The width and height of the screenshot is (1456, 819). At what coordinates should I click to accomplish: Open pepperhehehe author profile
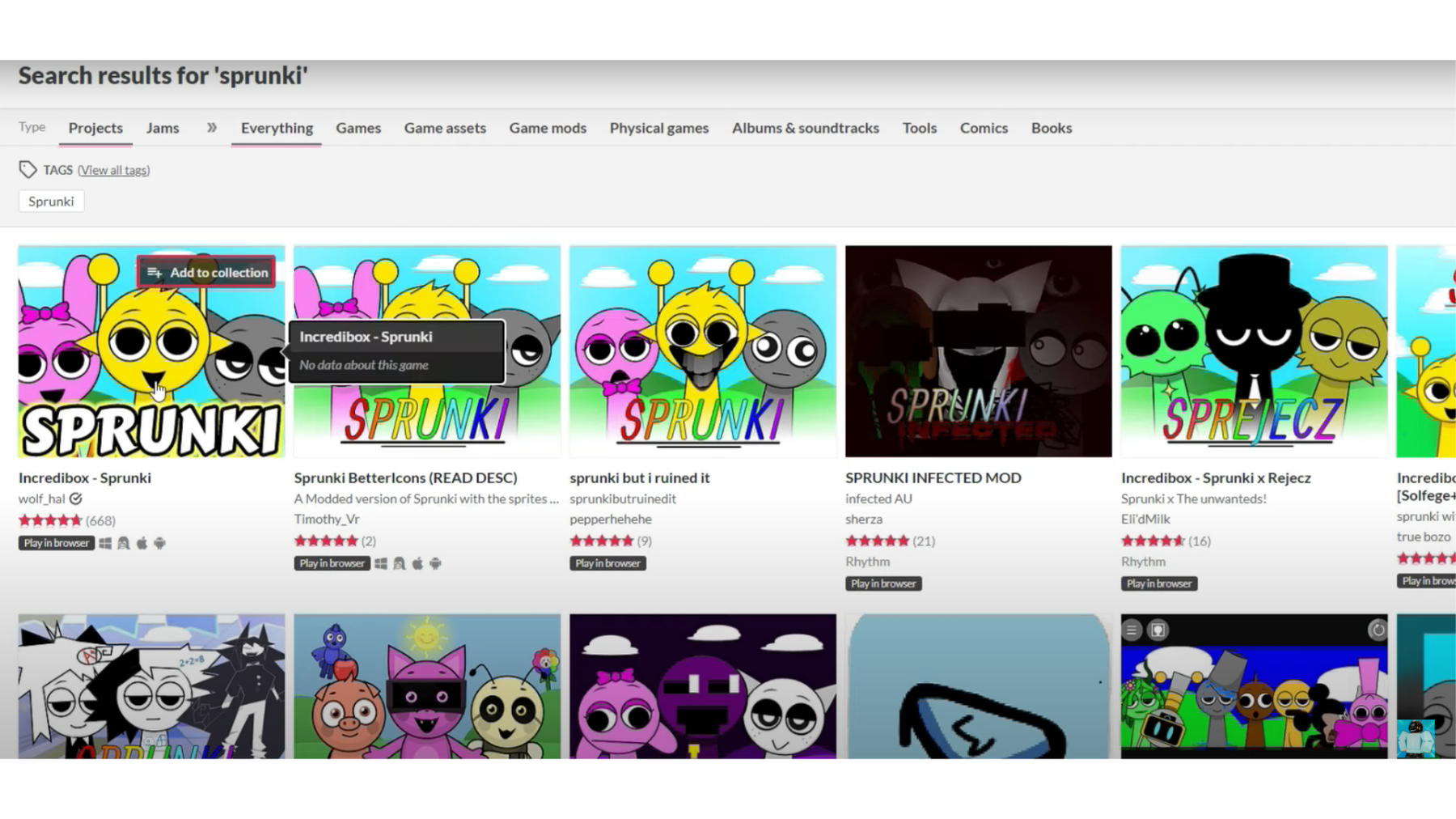click(611, 519)
